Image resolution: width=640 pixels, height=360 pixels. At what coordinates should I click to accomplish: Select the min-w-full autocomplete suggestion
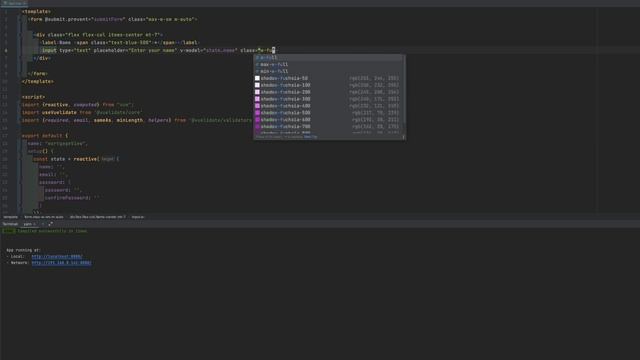(329, 71)
